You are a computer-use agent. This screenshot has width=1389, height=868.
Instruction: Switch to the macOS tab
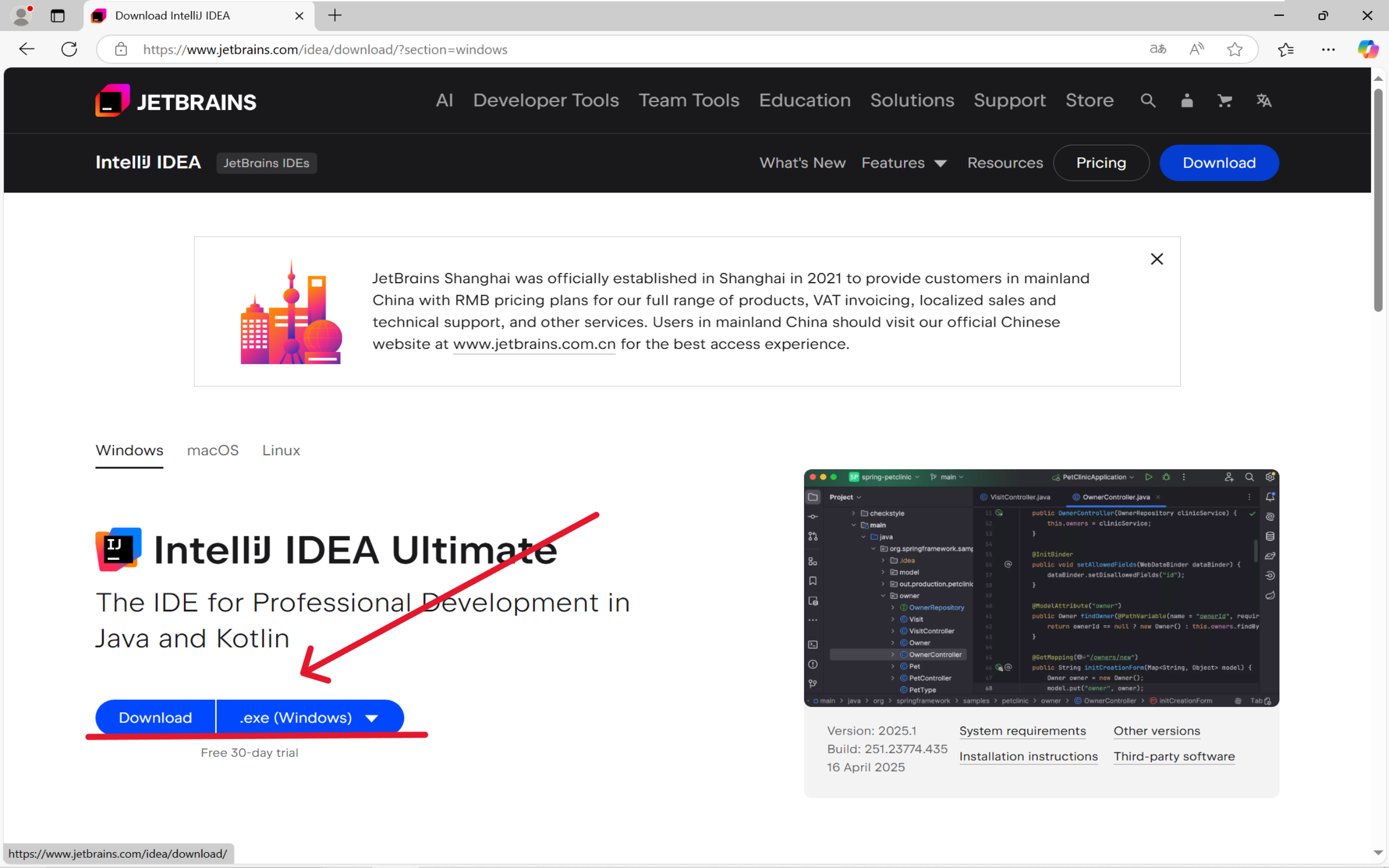(x=212, y=450)
